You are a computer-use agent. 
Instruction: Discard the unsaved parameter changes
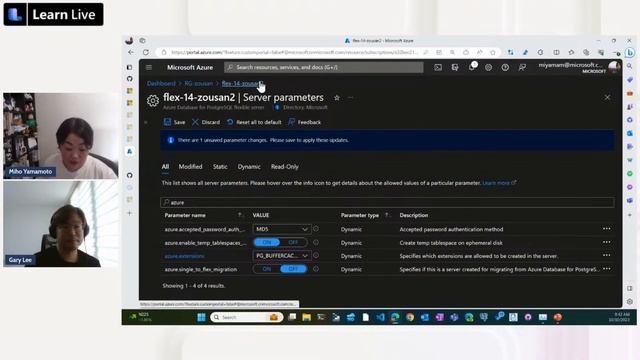pos(206,122)
